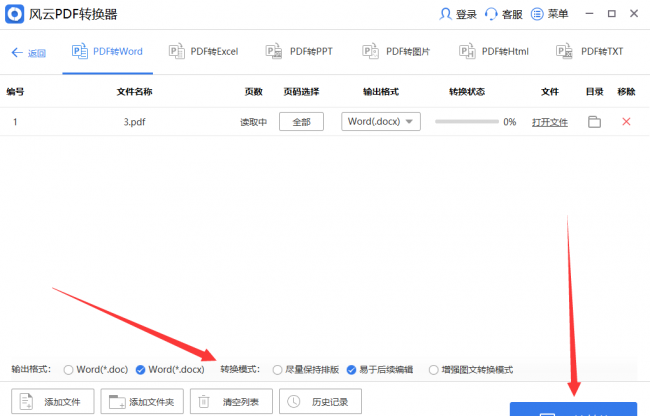Click the 文件名称 column header
The width and height of the screenshot is (650, 416).
[134, 92]
